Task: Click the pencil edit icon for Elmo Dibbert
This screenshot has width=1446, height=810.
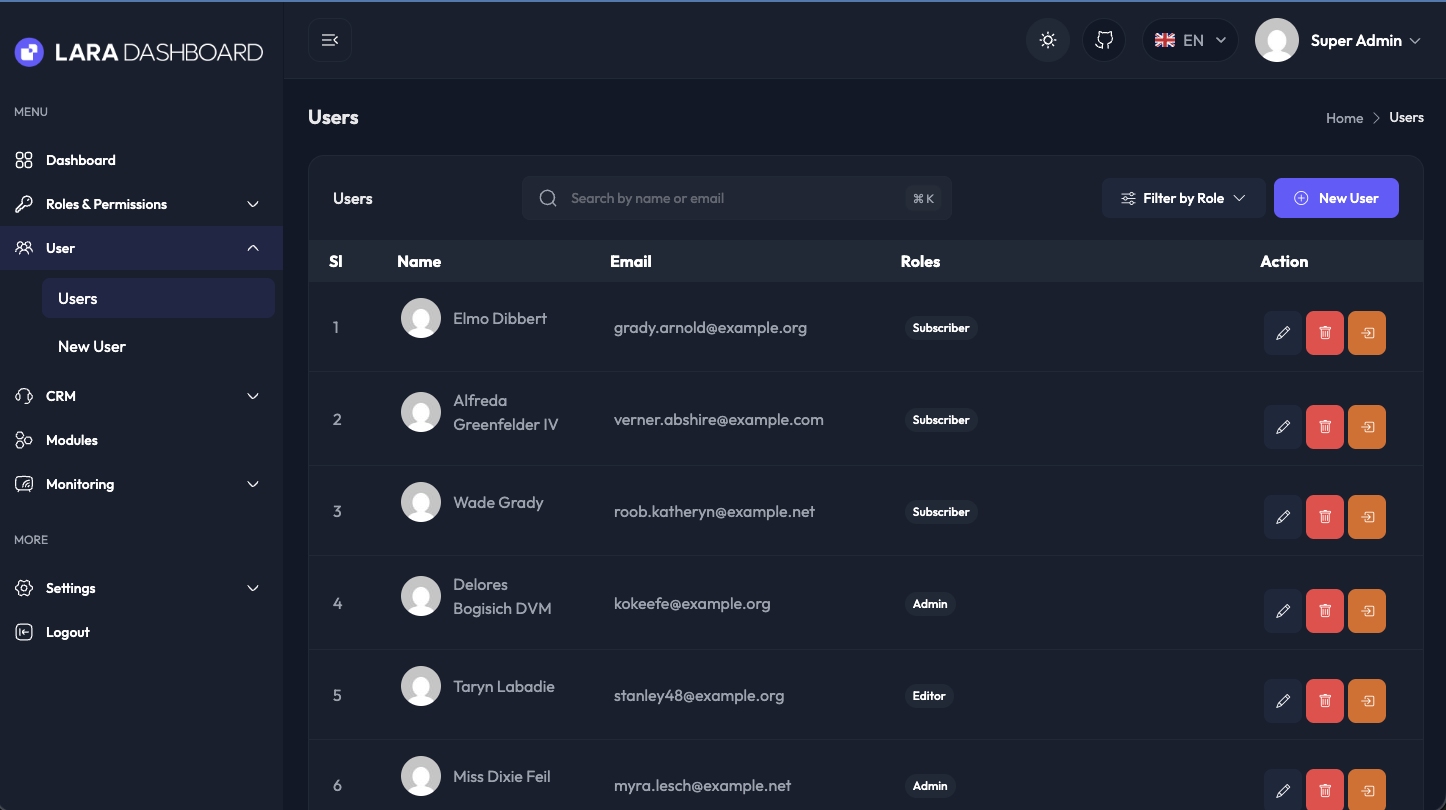Action: coord(1283,334)
